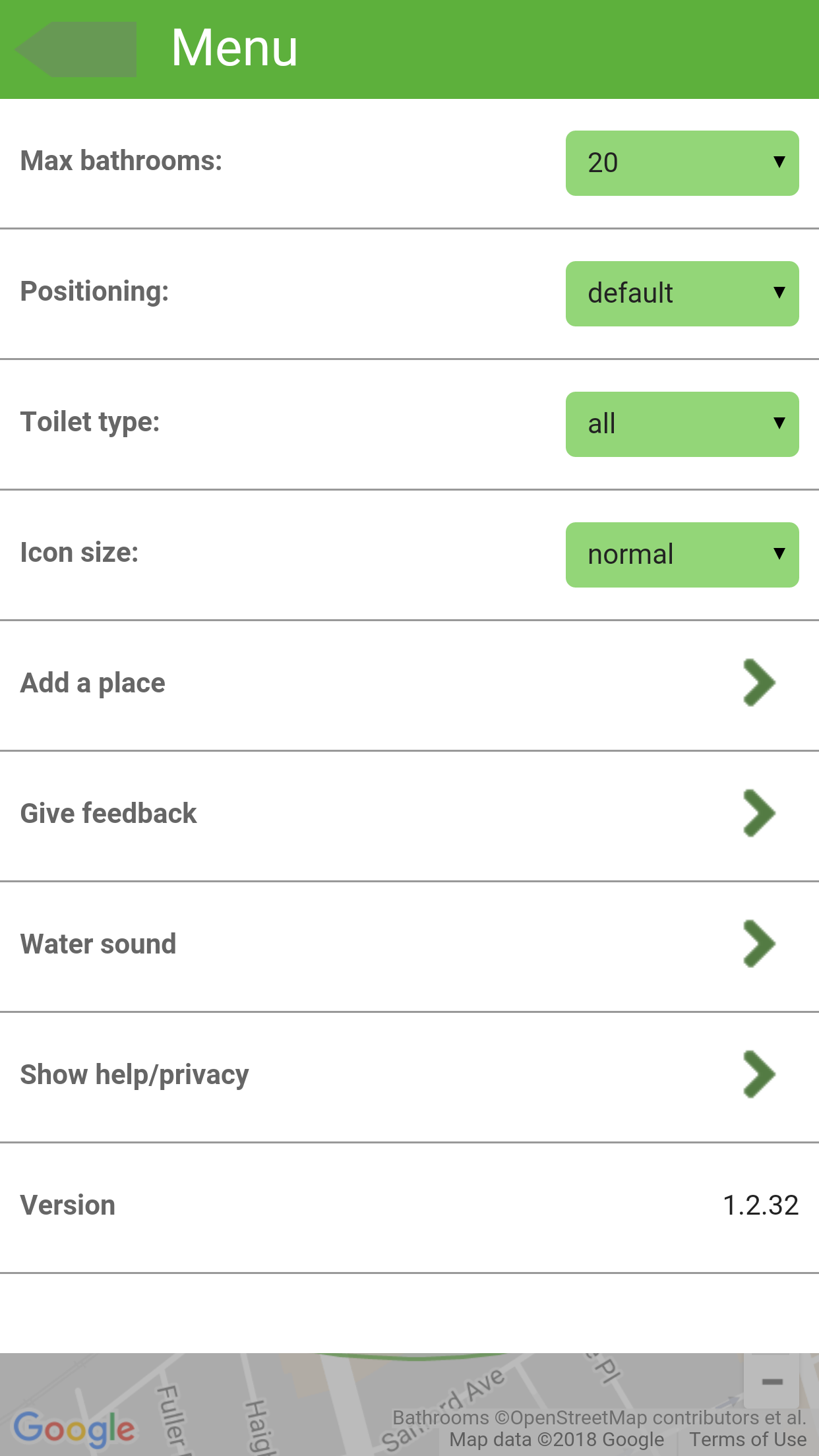Open the Max bathrooms dropdown
The image size is (819, 1456).
682,163
